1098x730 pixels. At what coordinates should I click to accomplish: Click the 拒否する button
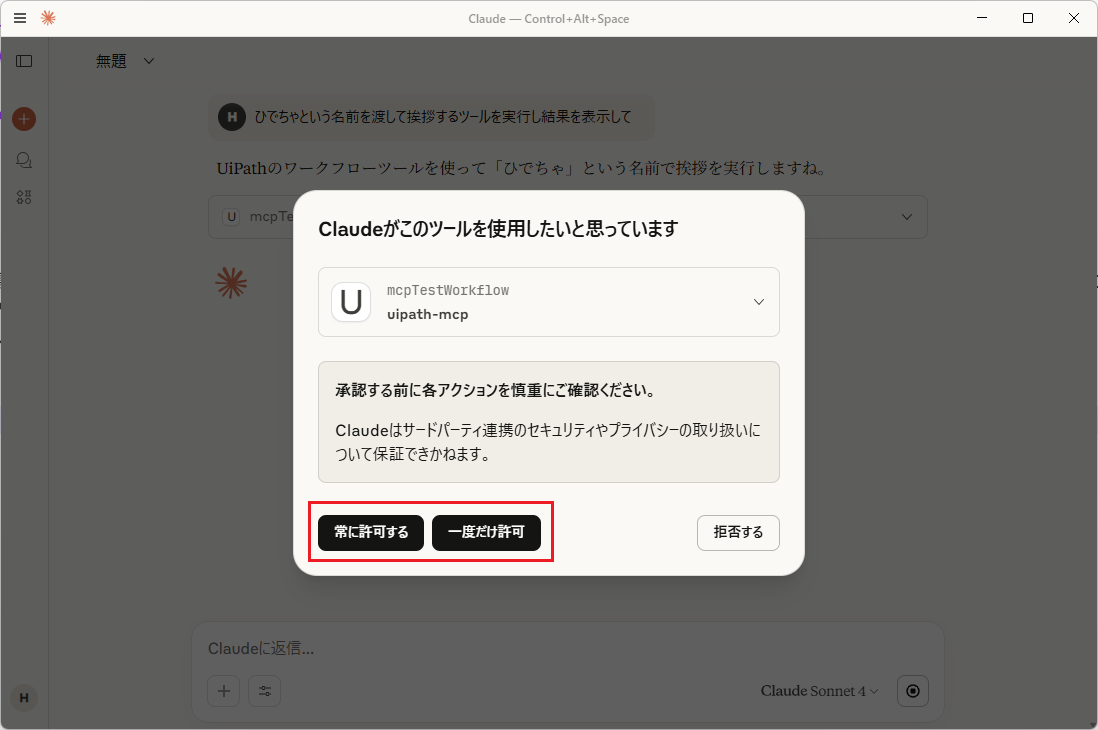(x=738, y=532)
